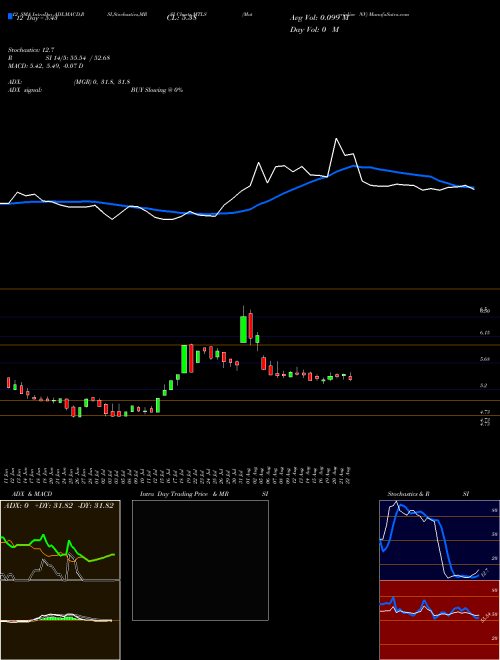Click the 'Stochastics & R SI' panel title
Viewport: 500px width, 660px height.
428,494
